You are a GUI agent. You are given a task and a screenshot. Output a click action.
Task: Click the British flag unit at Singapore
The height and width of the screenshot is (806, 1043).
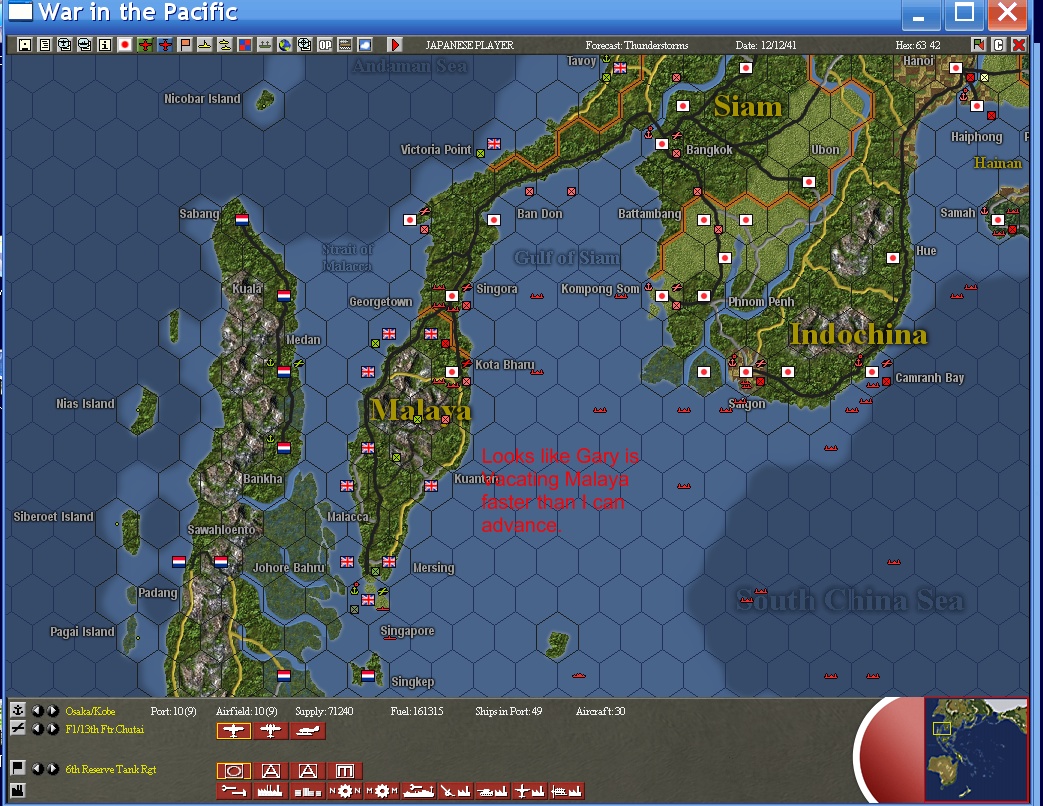click(368, 600)
